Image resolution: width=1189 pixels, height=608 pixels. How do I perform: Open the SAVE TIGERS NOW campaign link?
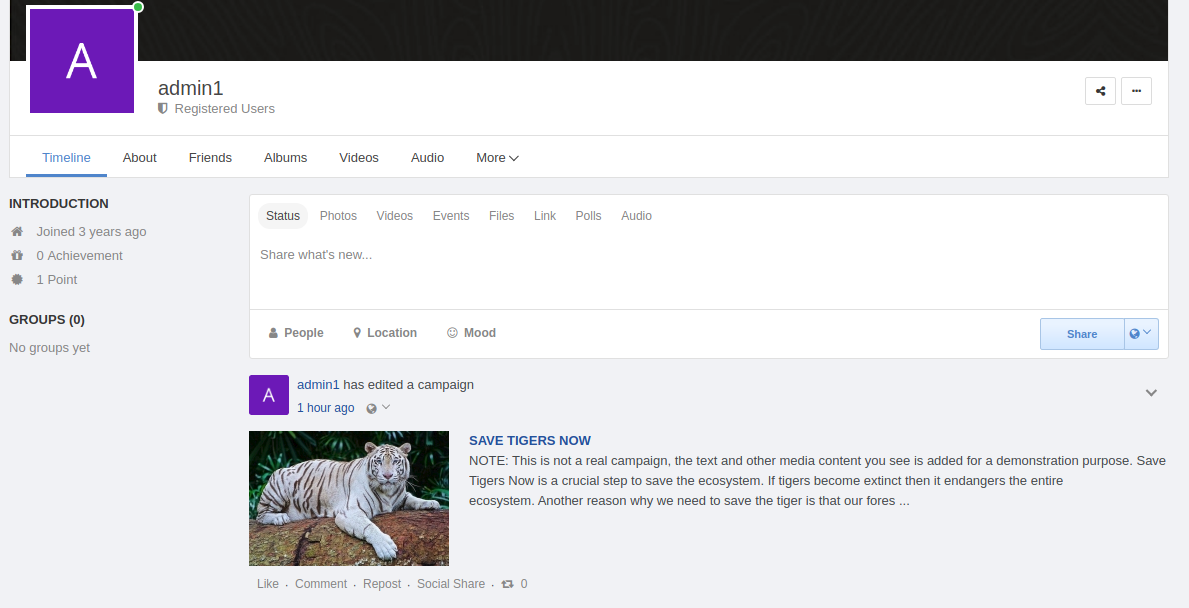(529, 441)
